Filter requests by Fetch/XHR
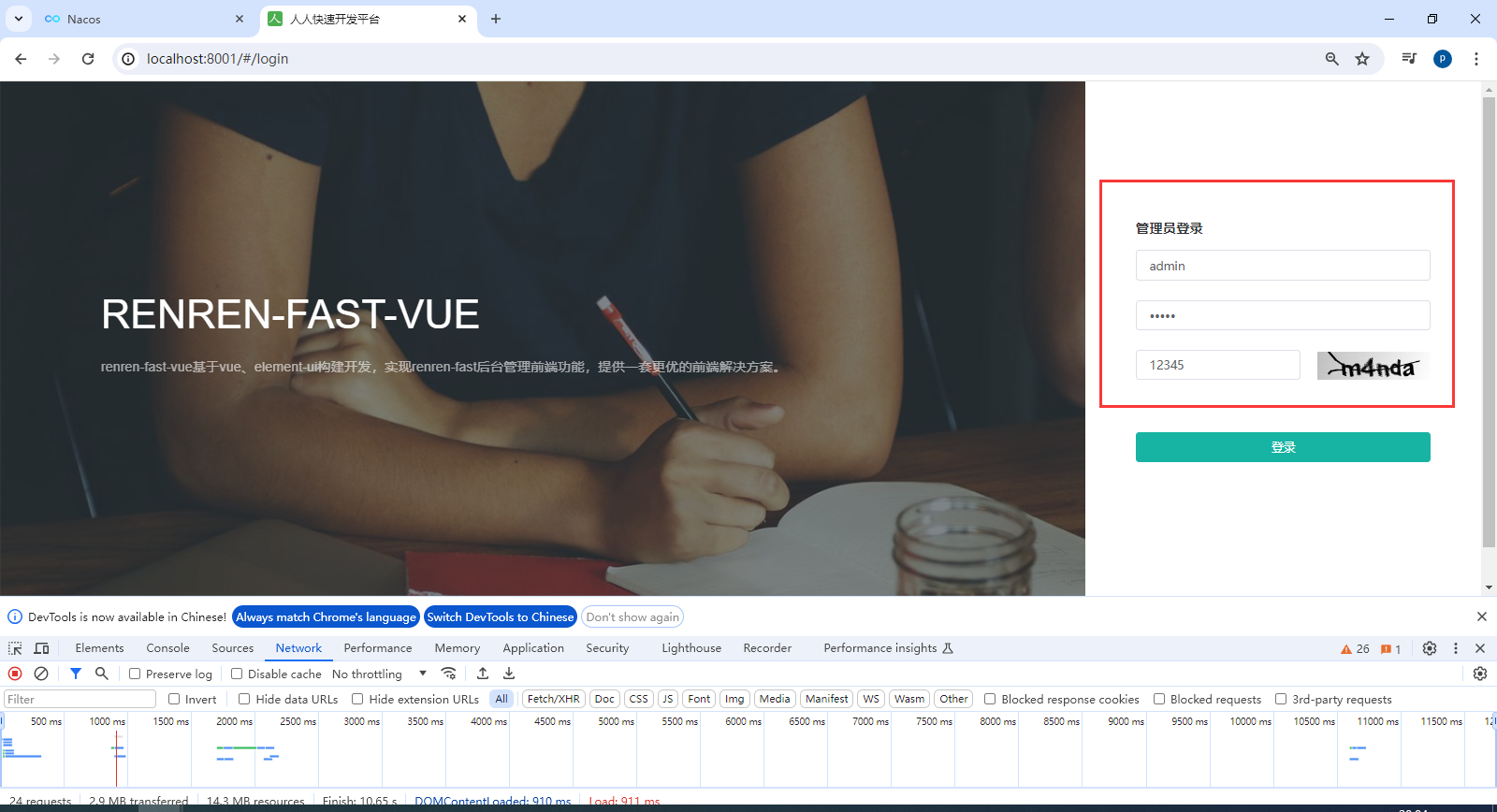The image size is (1497, 812). (553, 699)
